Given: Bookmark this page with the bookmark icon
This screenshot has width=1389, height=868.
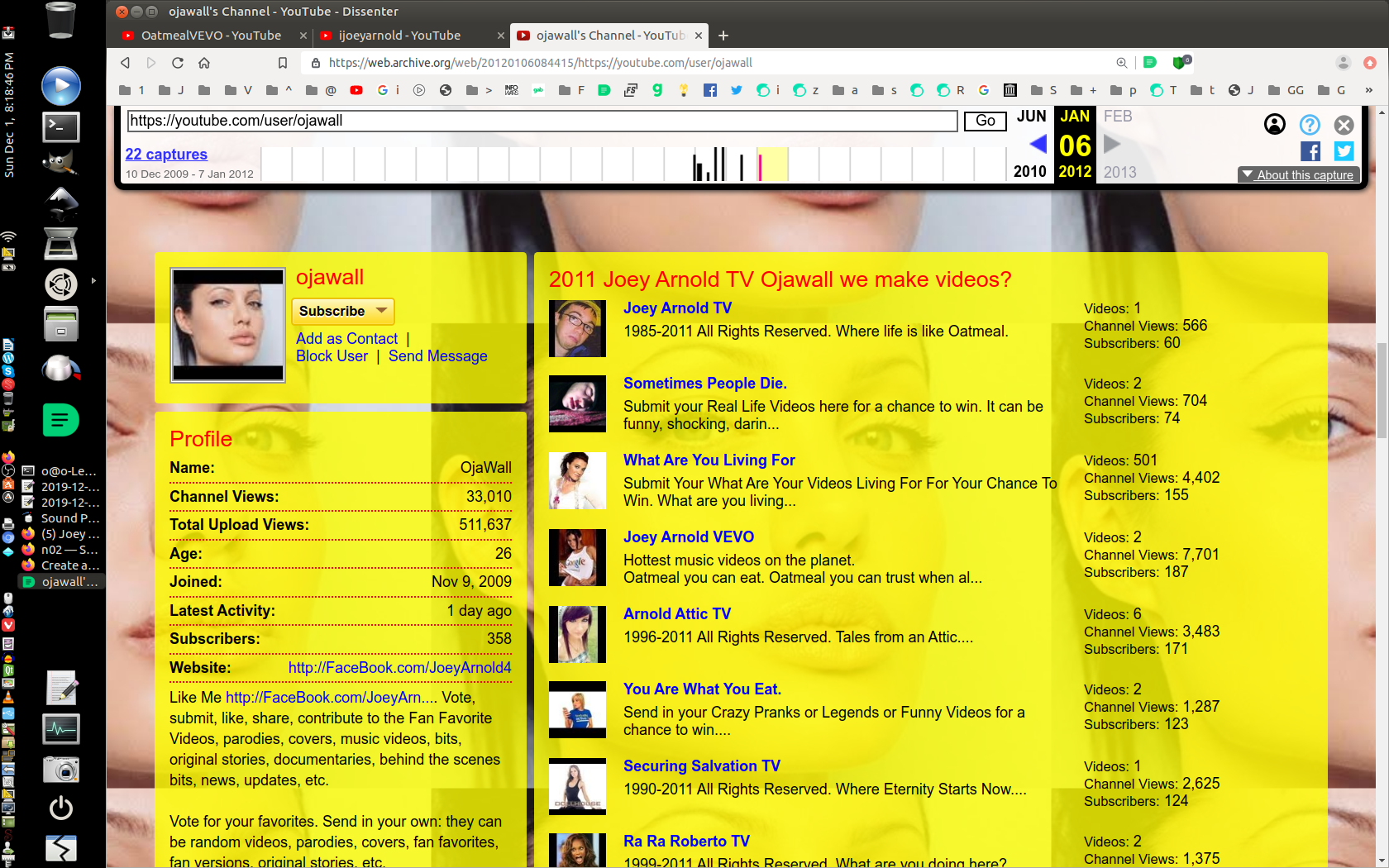Looking at the screenshot, I should [283, 63].
